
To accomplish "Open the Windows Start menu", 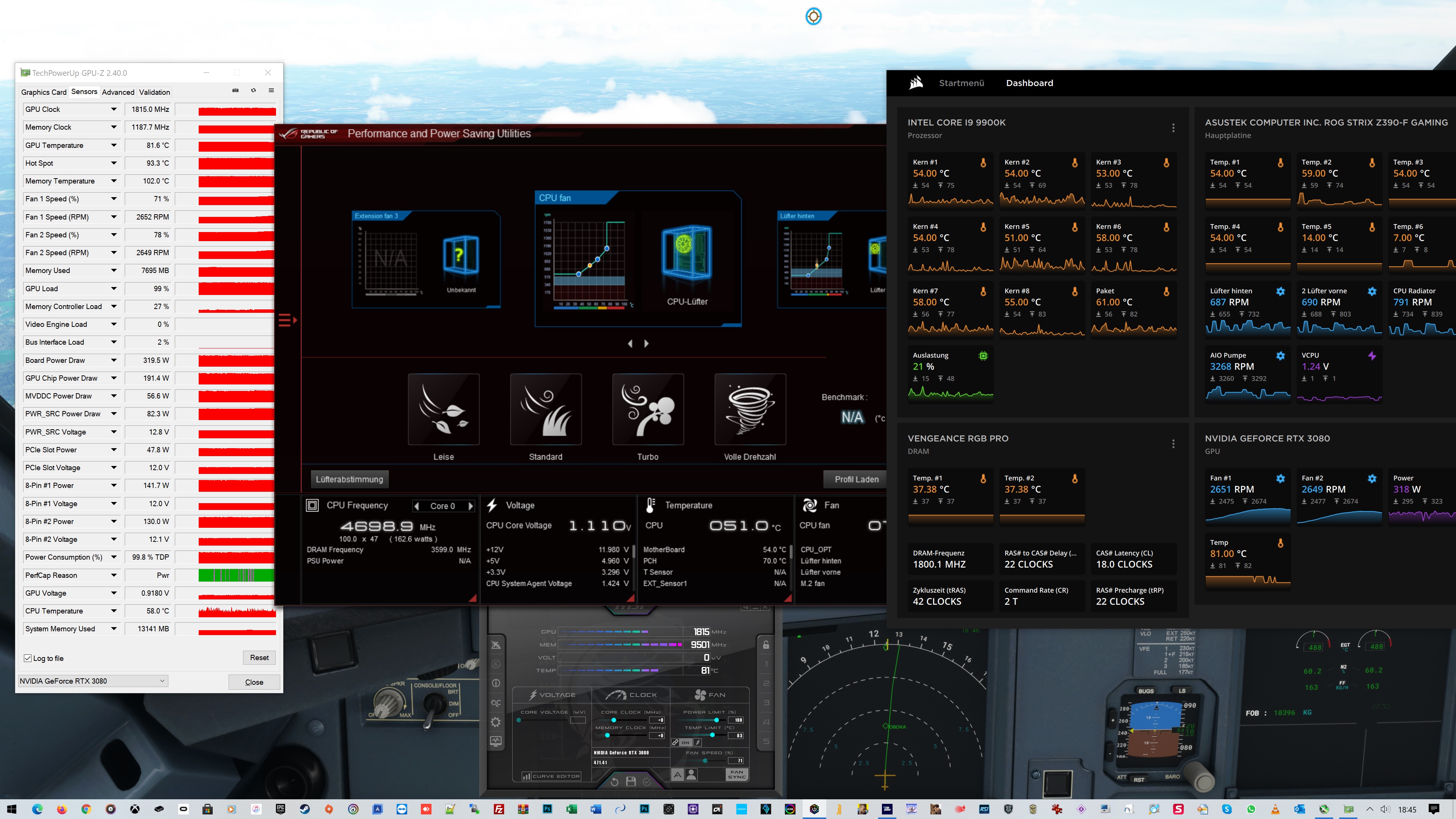I will point(12,809).
